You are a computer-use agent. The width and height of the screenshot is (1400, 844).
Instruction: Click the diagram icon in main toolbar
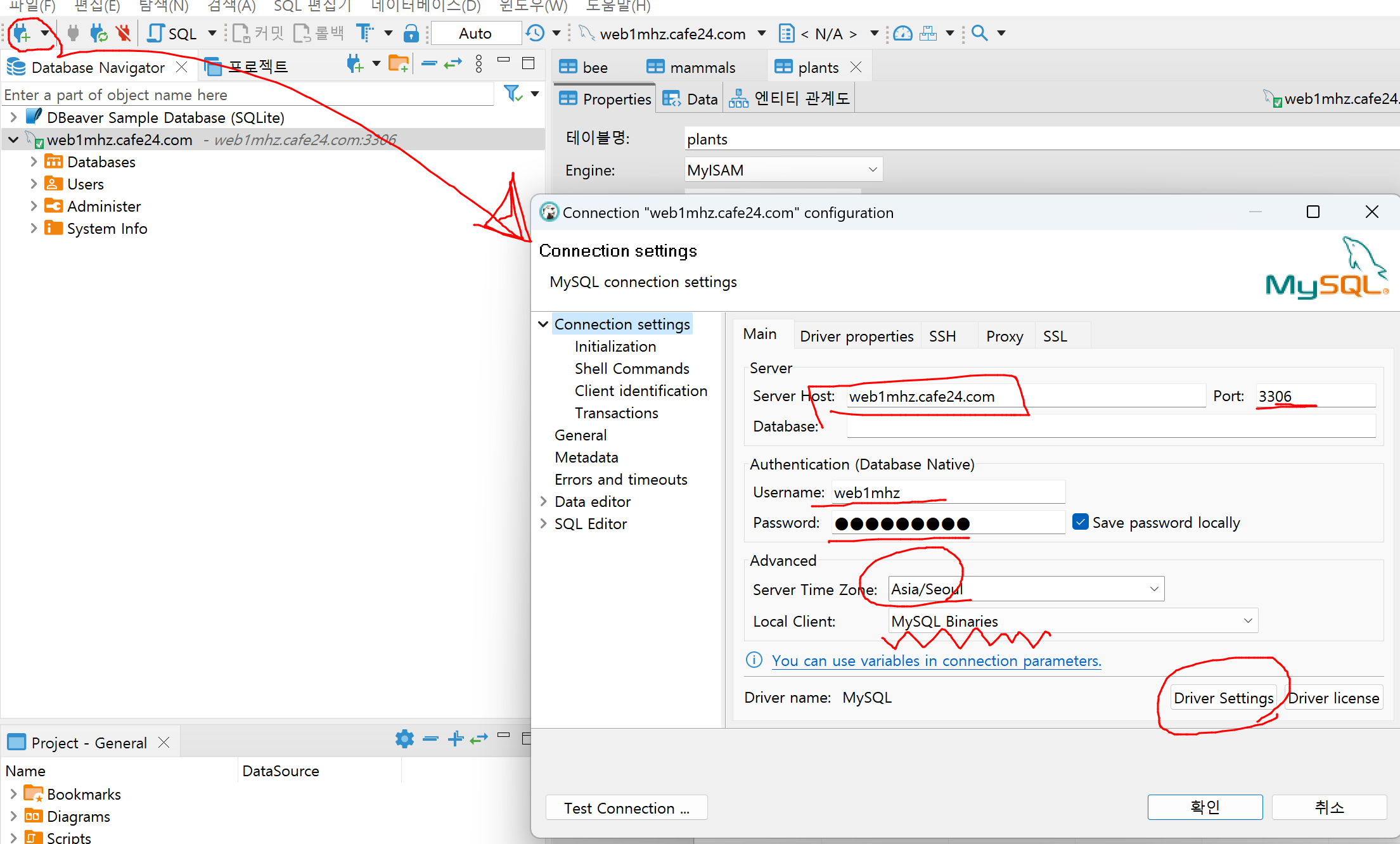pos(928,33)
